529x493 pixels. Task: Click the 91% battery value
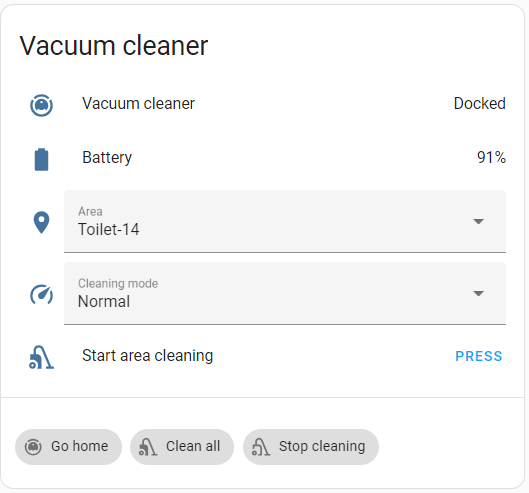(491, 158)
